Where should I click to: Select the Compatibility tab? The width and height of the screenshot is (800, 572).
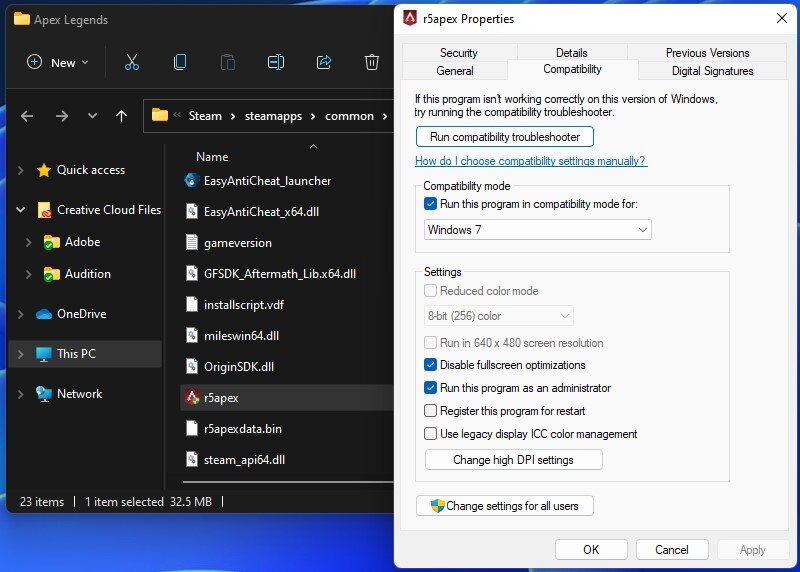[572, 69]
